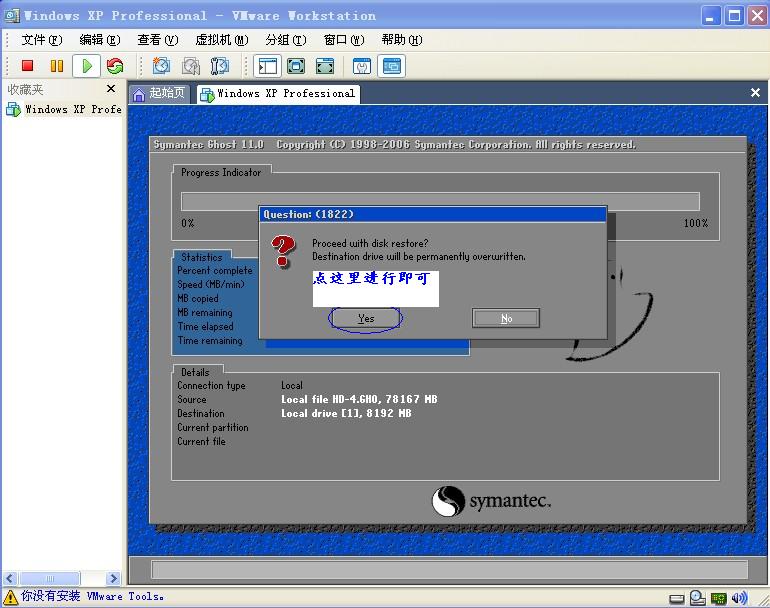This screenshot has width=770, height=608.
Task: Click the network adapter status icon
Action: tap(718, 597)
